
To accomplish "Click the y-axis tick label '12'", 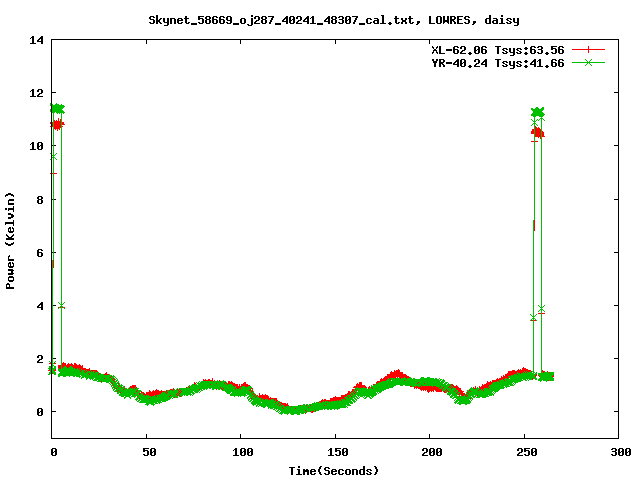I will tap(36, 93).
